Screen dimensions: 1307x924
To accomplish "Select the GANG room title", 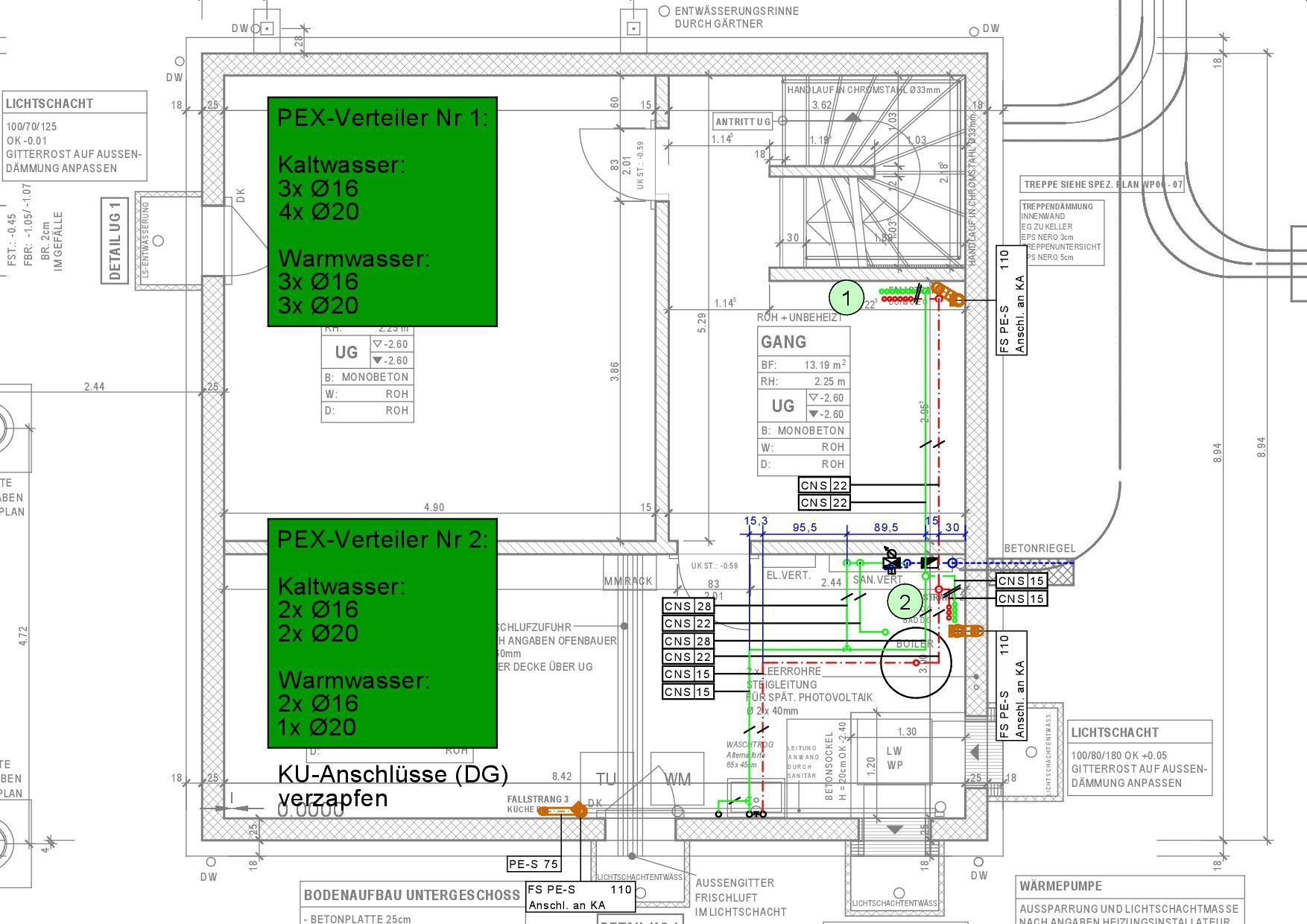I will coord(783,342).
